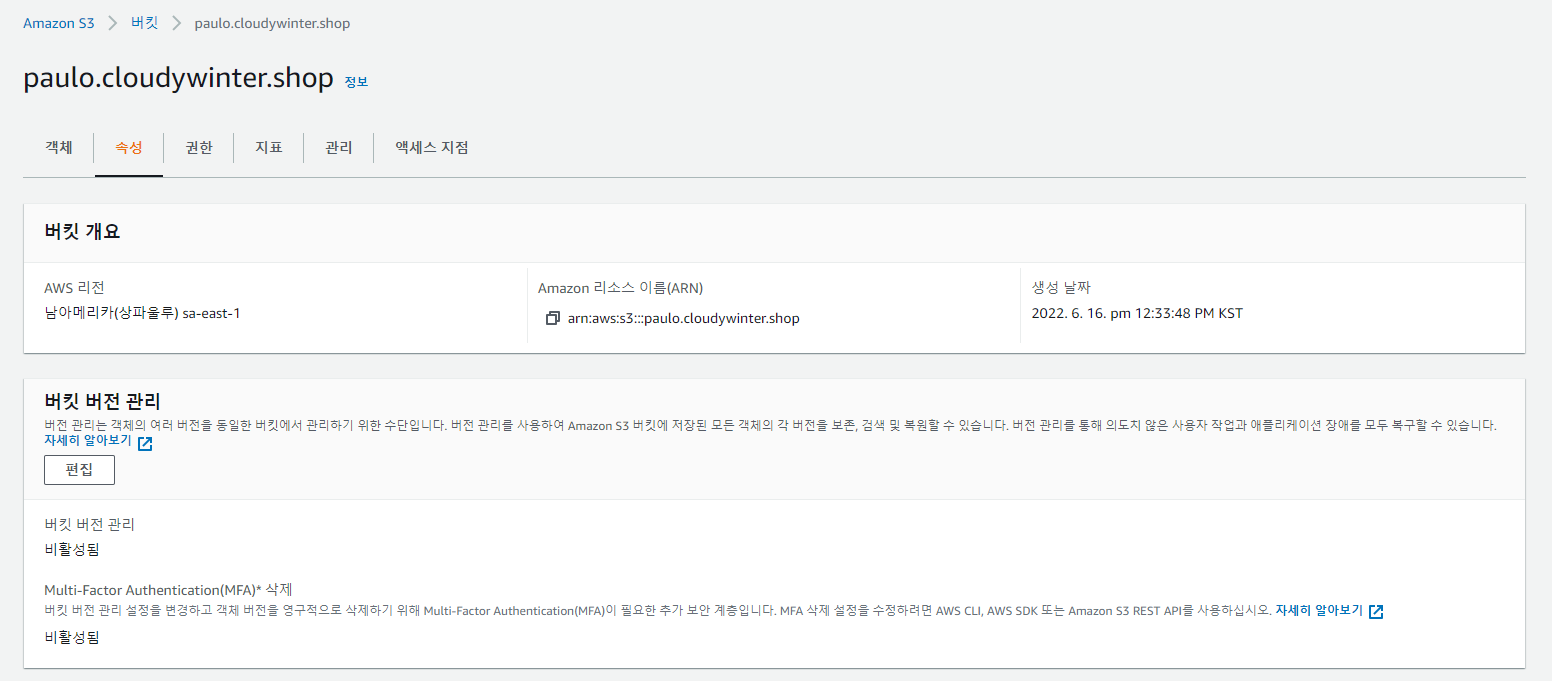The width and height of the screenshot is (1552, 681).
Task: Go to 액세스 지점 tab
Action: pos(432,147)
